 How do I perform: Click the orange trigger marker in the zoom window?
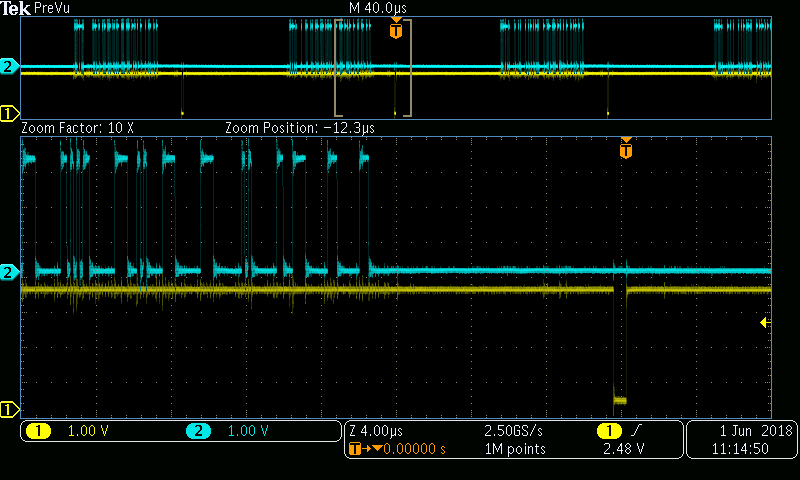coord(626,149)
